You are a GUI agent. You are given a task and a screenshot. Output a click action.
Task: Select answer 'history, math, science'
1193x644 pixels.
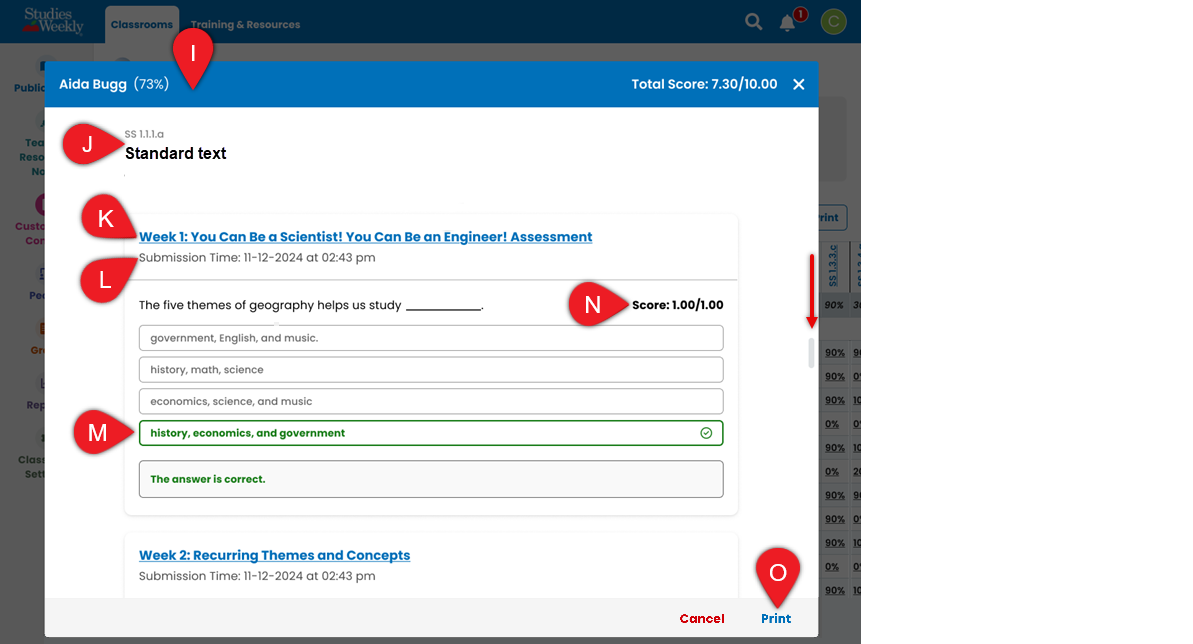431,370
